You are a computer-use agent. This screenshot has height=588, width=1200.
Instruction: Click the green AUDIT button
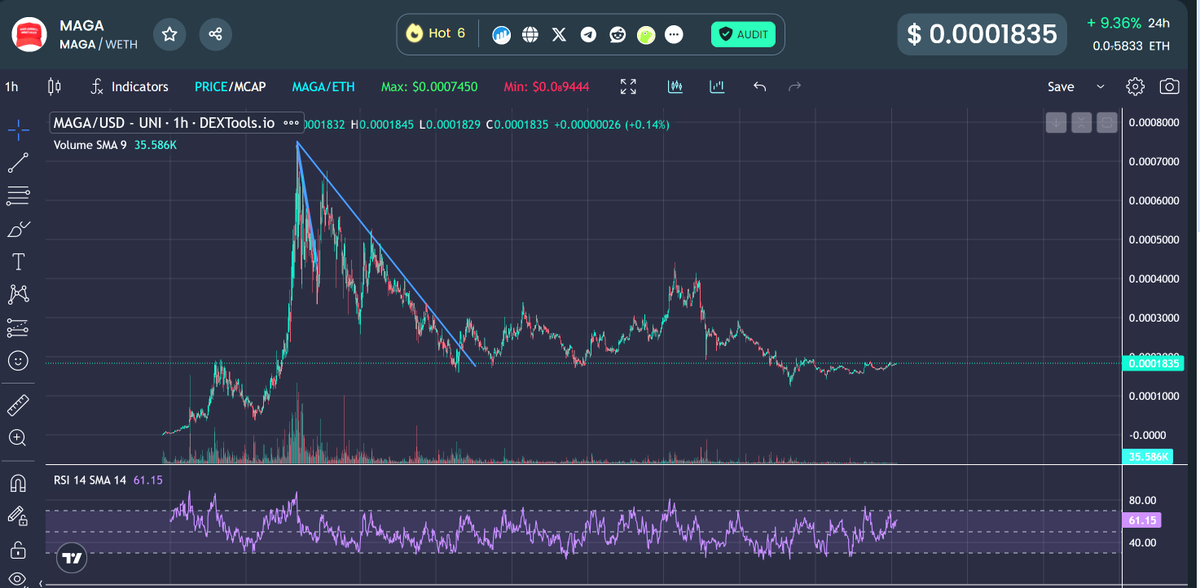click(743, 34)
